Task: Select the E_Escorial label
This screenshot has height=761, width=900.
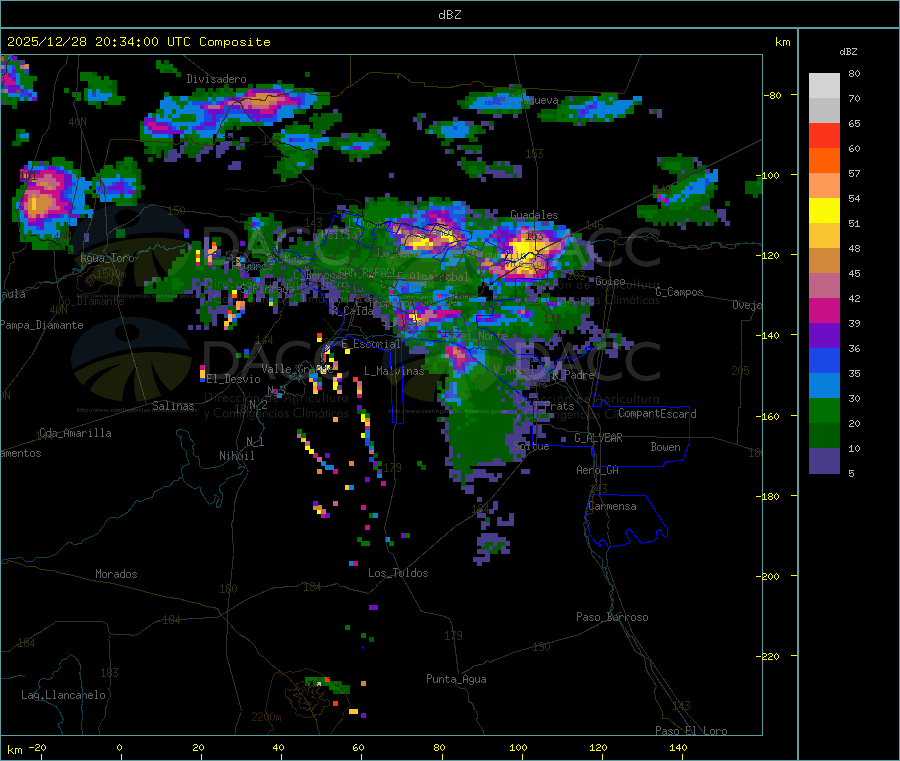Action: tap(371, 344)
